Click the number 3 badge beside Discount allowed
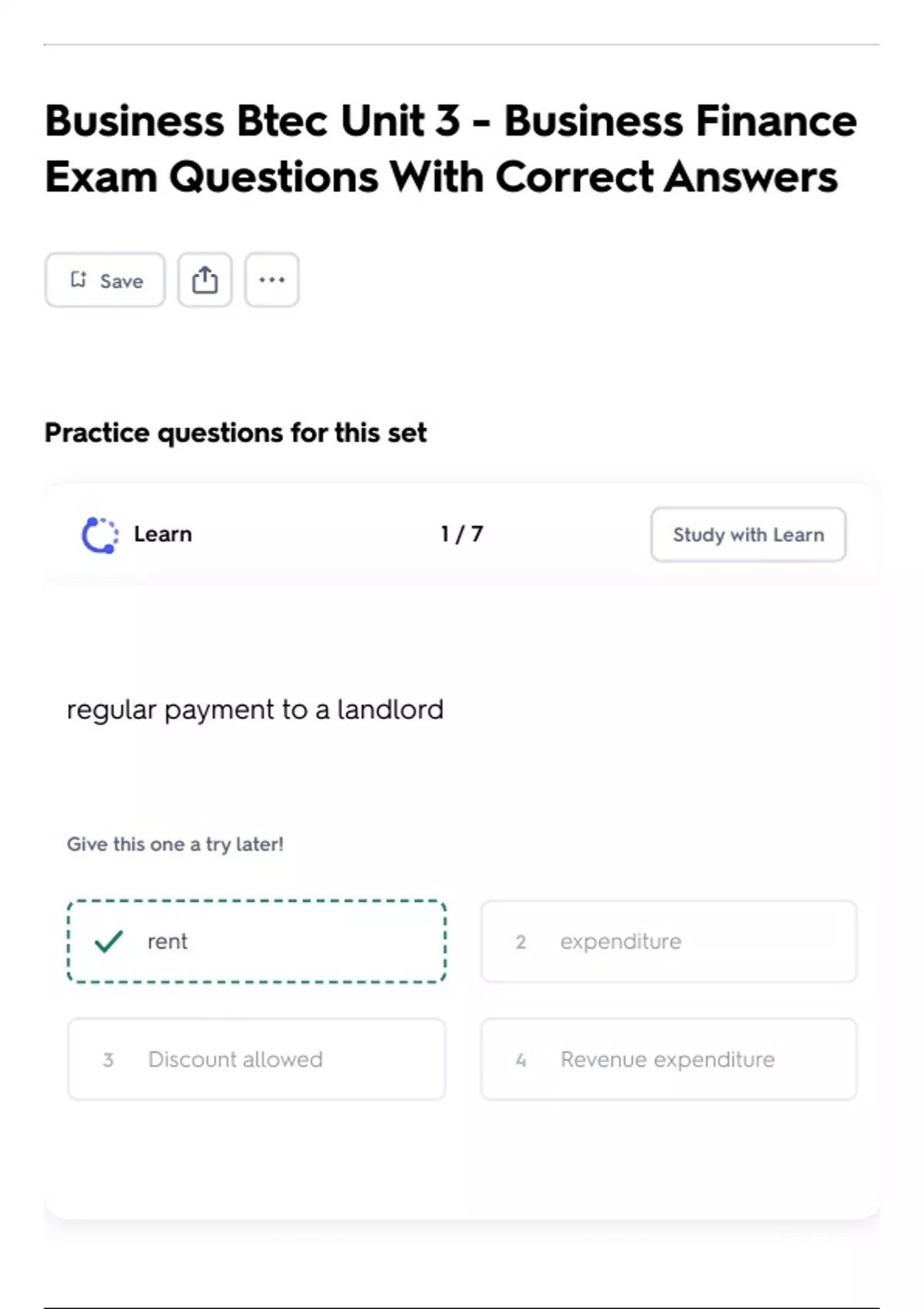Screen dimensions: 924x1309 click(x=109, y=1060)
